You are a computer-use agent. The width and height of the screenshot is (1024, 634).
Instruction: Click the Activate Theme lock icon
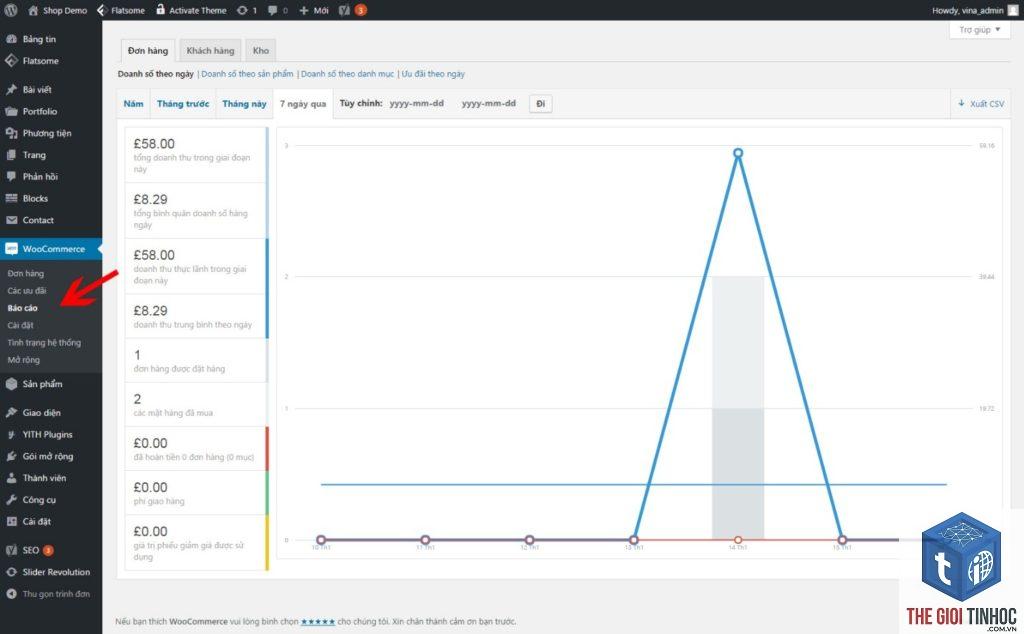[161, 9]
